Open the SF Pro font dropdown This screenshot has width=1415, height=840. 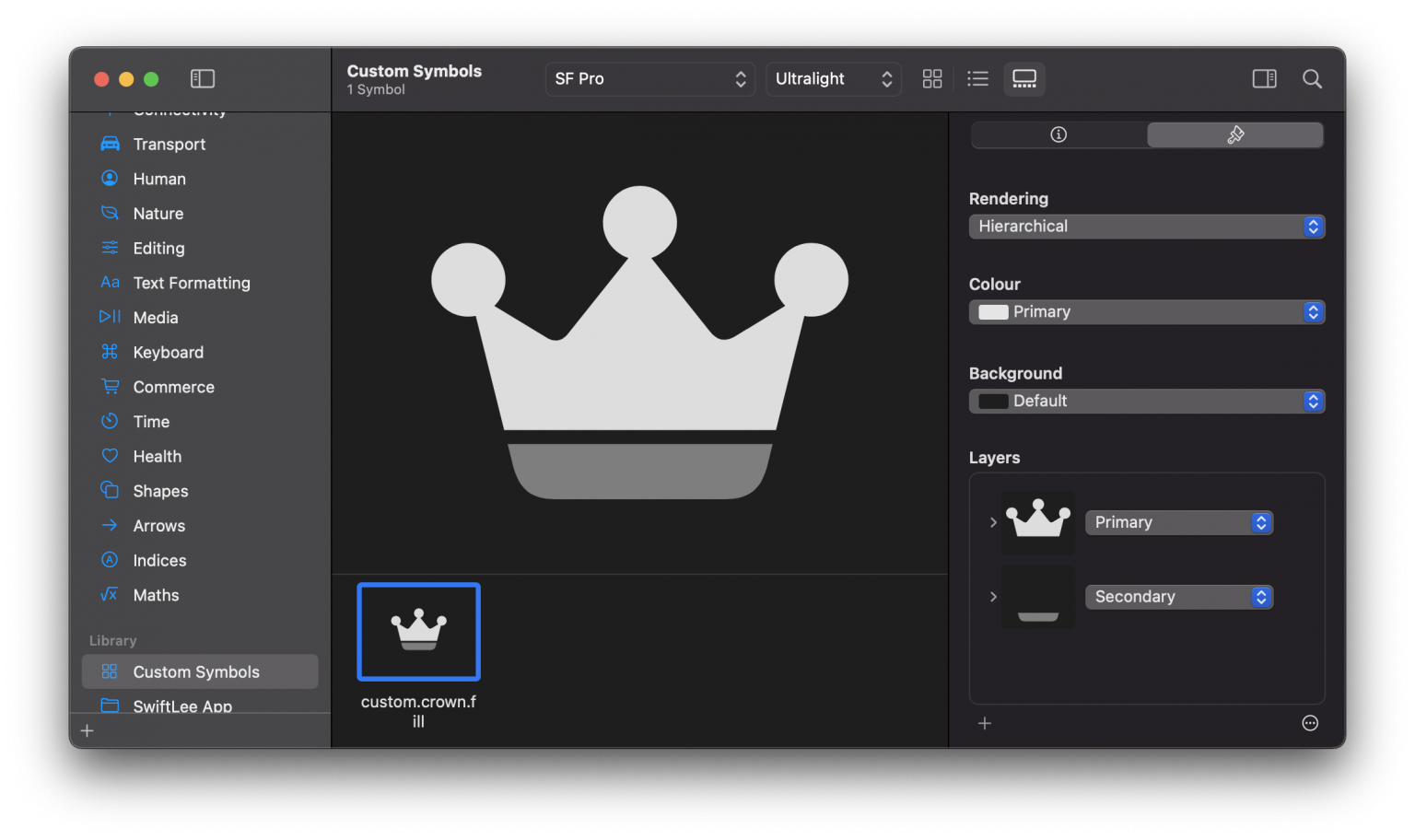[649, 79]
